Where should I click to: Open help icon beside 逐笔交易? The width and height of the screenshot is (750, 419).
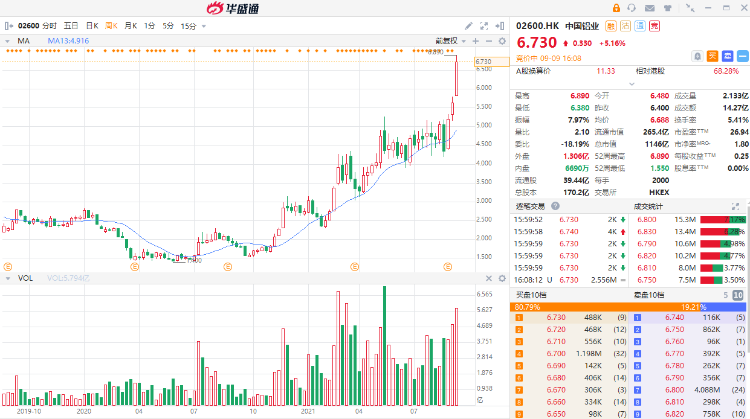[555, 206]
